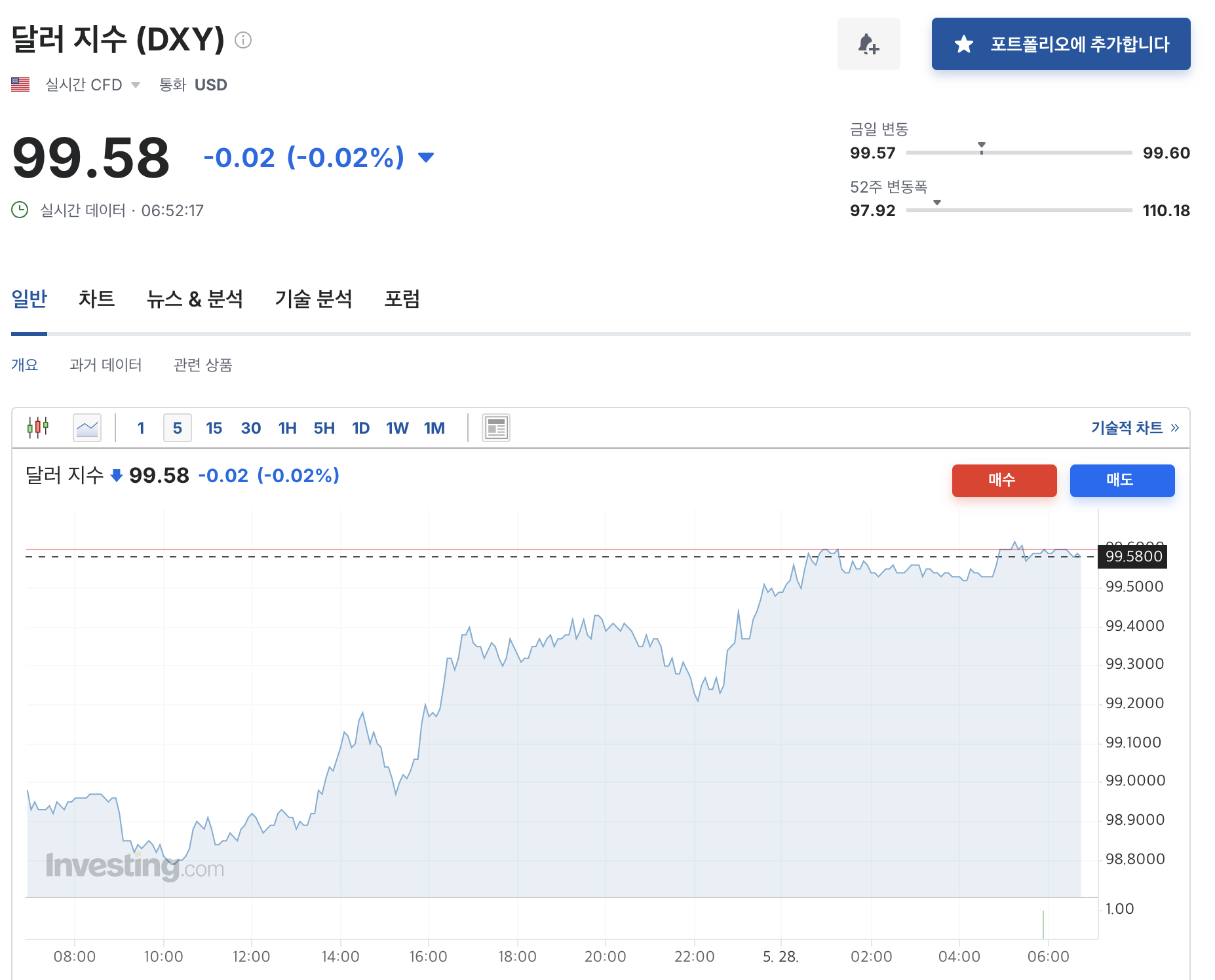1215x980 pixels.
Task: Set chart interval to 1H
Action: tap(288, 428)
